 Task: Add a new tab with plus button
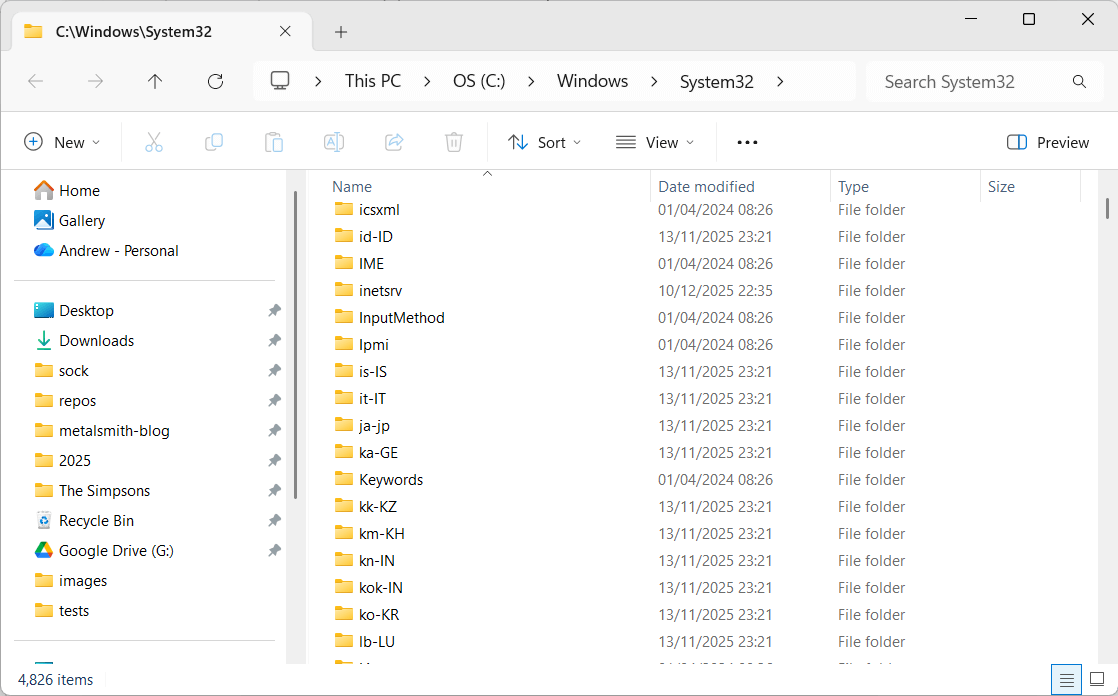pyautogui.click(x=341, y=31)
